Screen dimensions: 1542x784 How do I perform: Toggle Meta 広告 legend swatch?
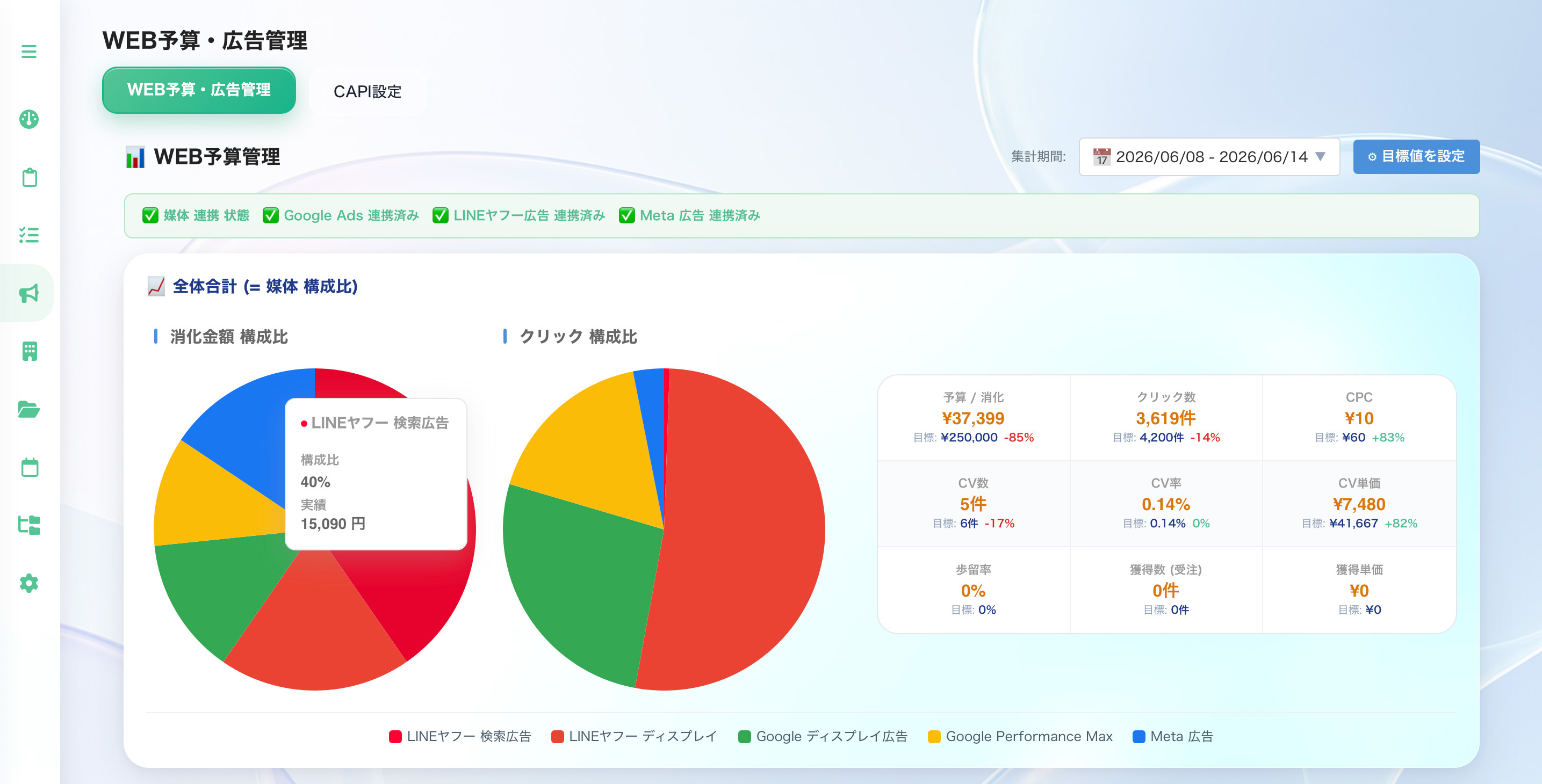[1139, 737]
